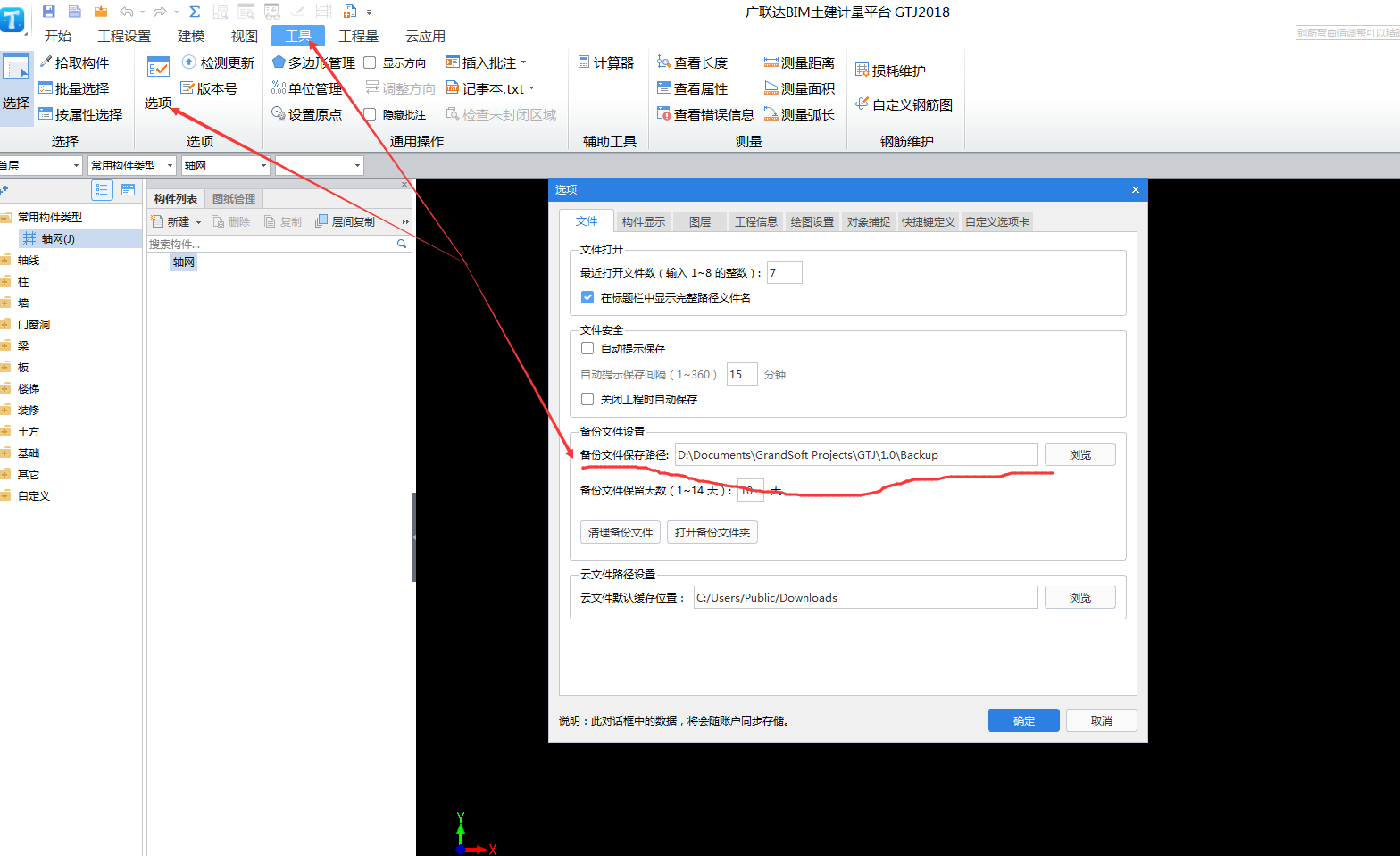Open the 建模 ribbon tab
This screenshot has width=1400, height=856.
point(191,36)
